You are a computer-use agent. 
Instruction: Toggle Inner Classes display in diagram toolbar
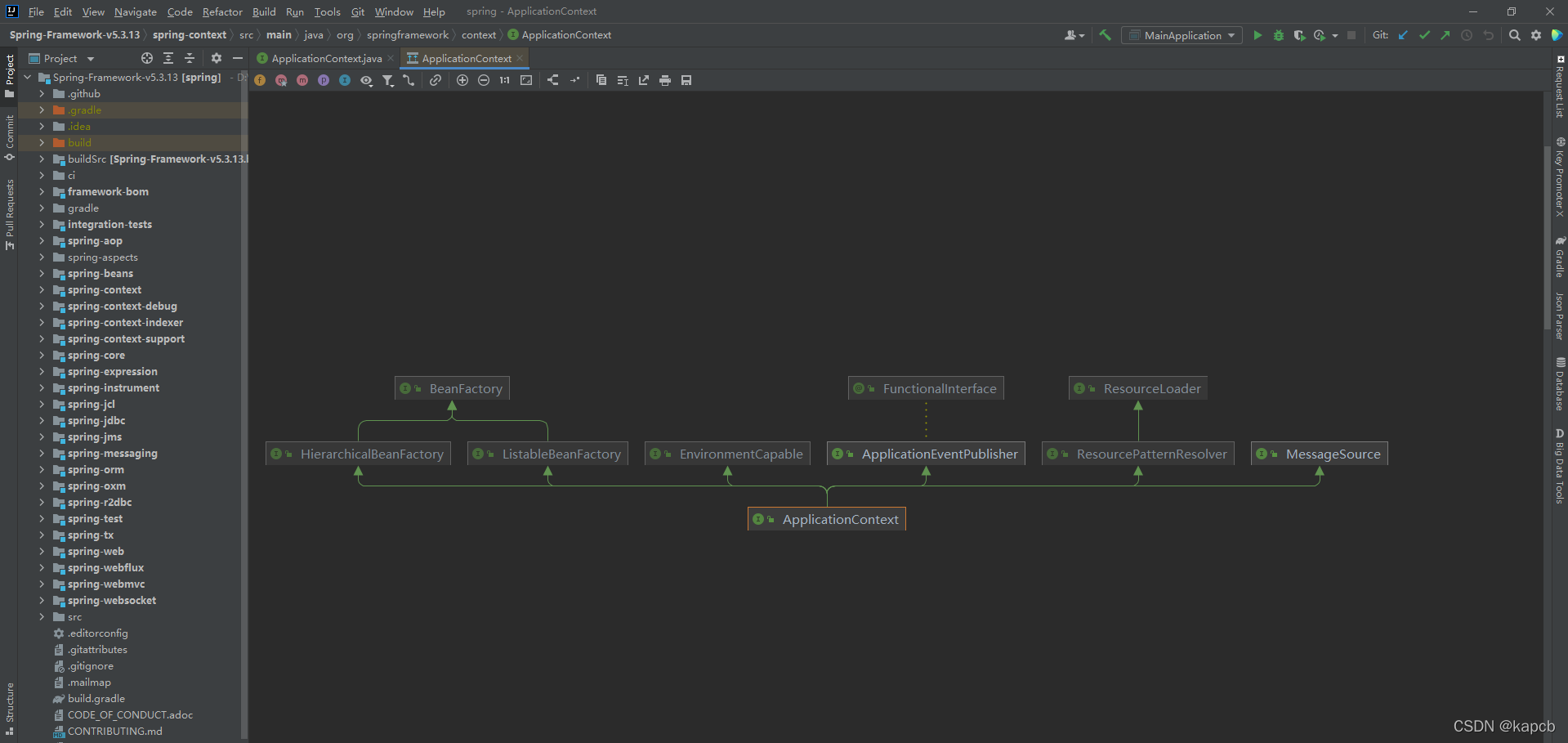(x=345, y=80)
